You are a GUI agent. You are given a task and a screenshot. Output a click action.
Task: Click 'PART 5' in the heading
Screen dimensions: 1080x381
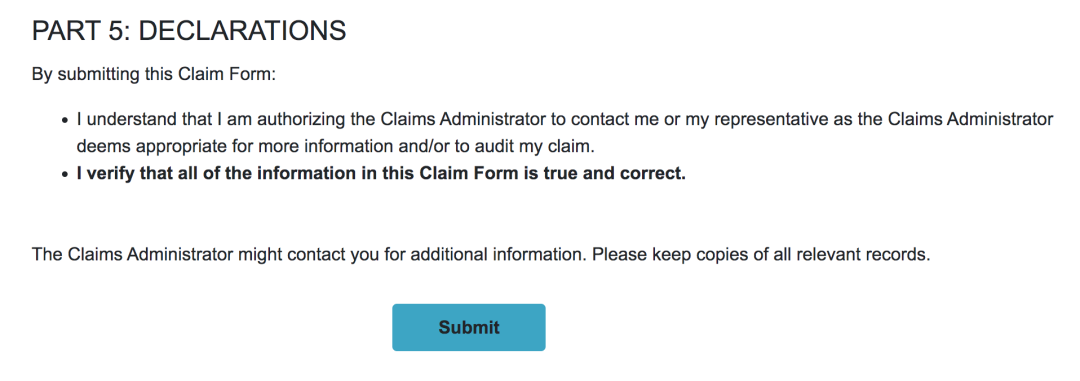[x=78, y=31]
